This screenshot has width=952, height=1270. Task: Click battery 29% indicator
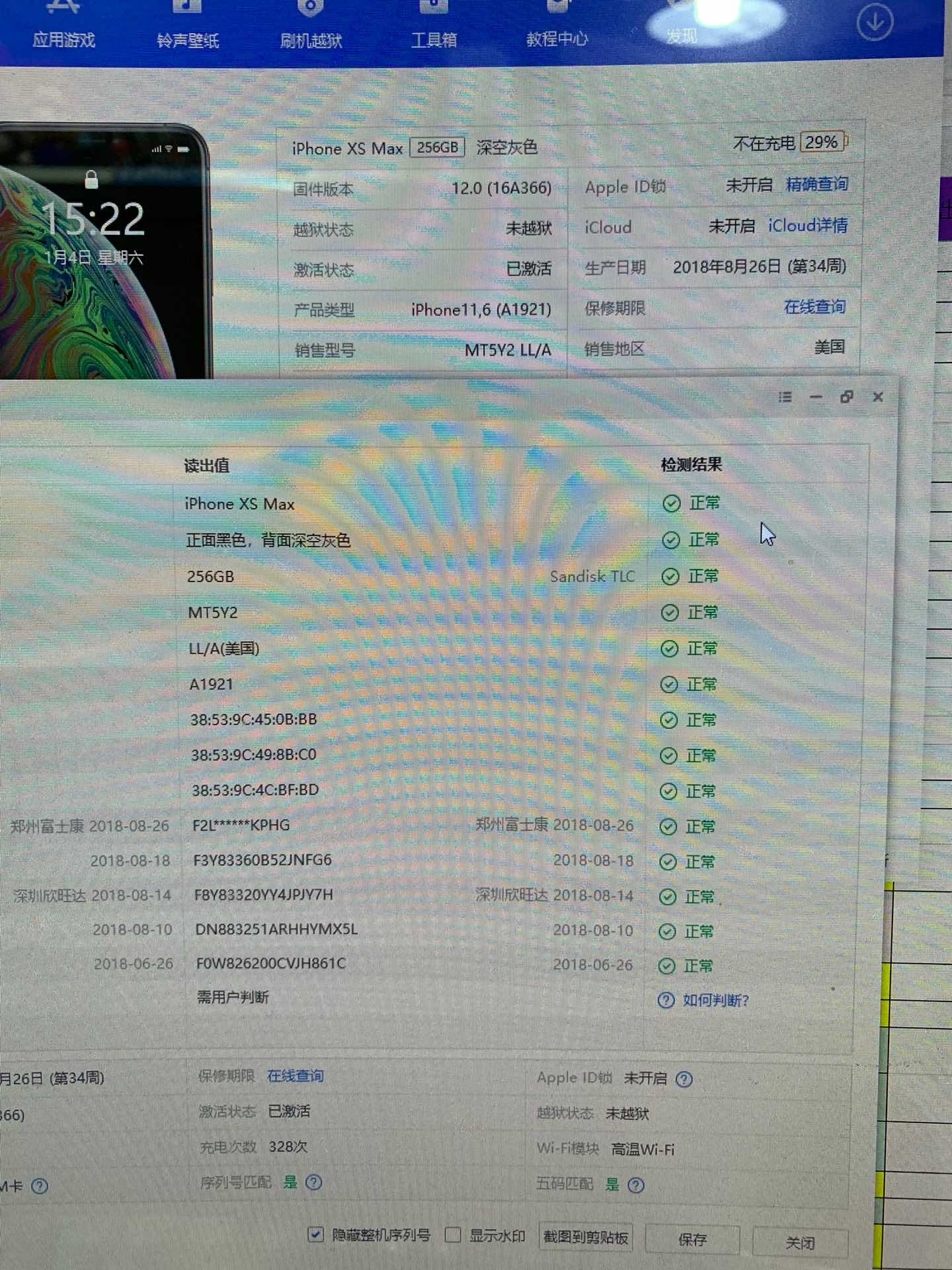[822, 142]
